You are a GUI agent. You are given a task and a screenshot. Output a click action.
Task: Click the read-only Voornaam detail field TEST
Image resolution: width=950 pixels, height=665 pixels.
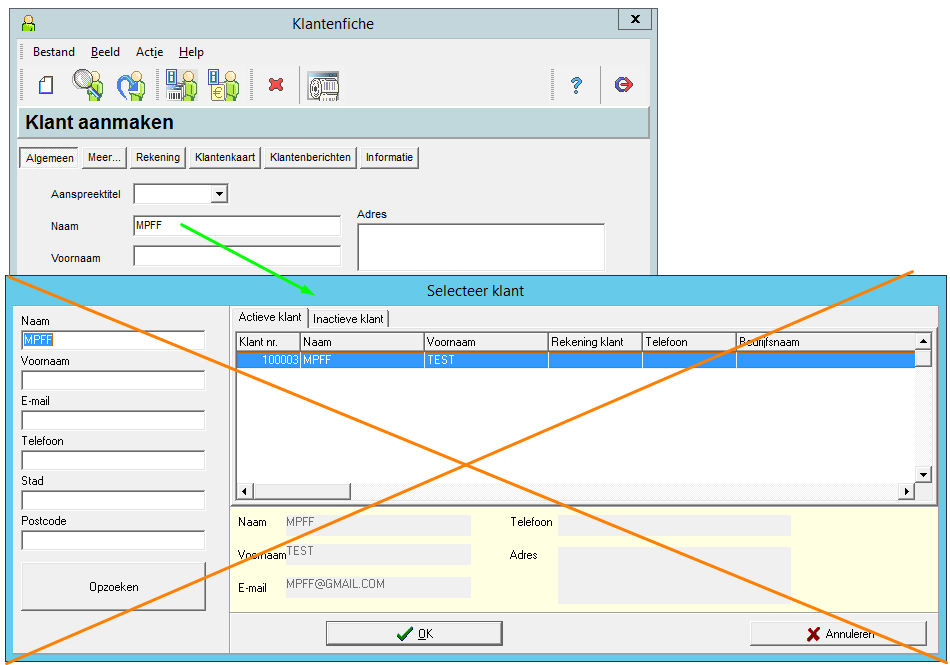pos(378,554)
